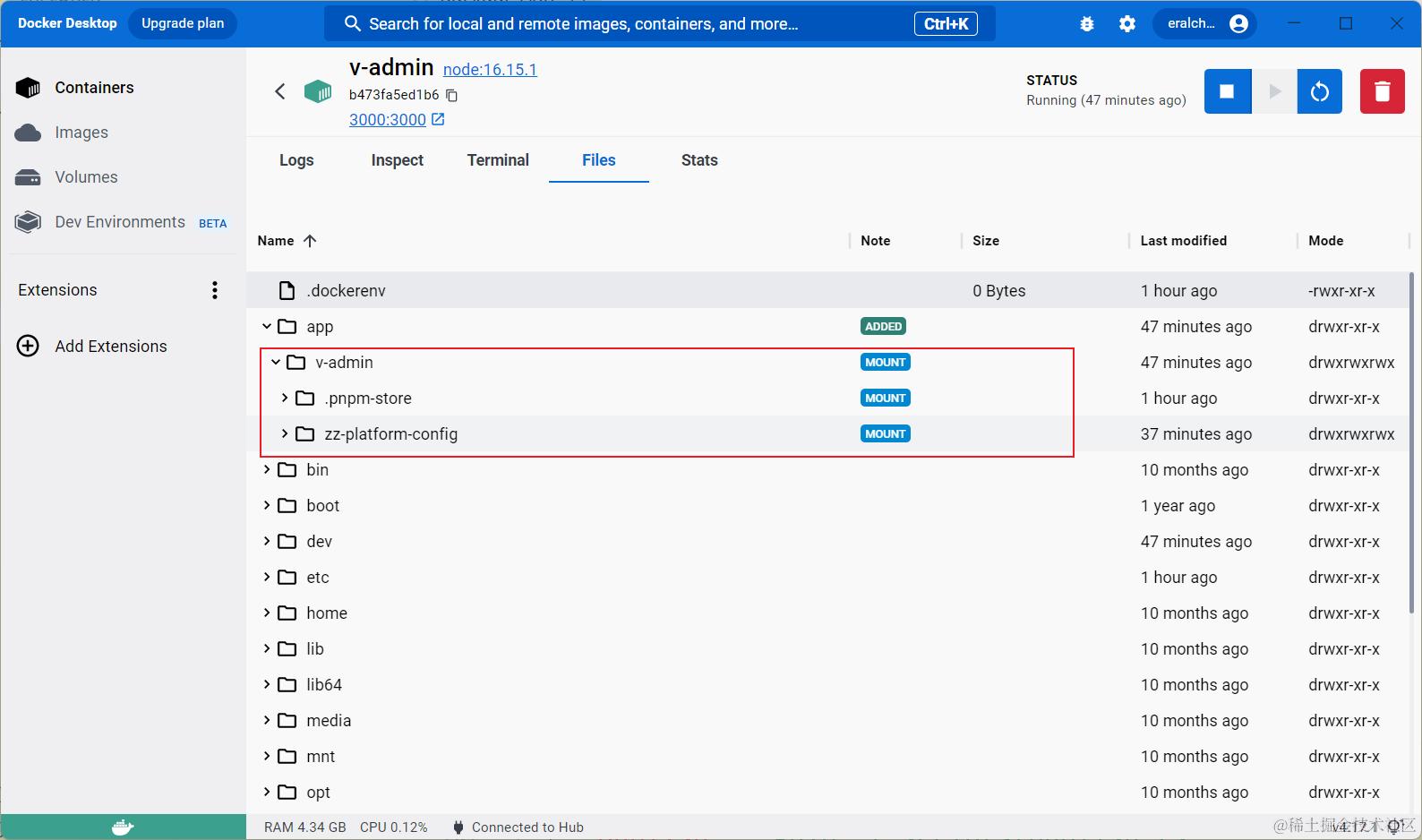Stop the v-admin container
The width and height of the screenshot is (1422, 840).
point(1228,91)
